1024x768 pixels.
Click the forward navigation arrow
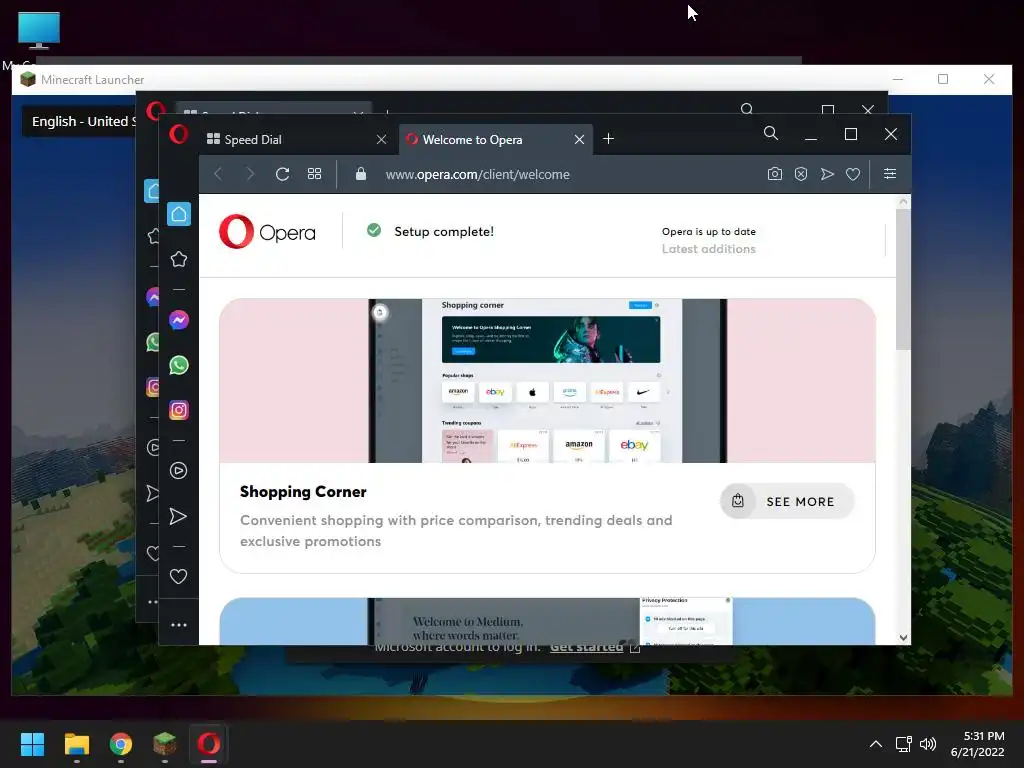pos(250,174)
